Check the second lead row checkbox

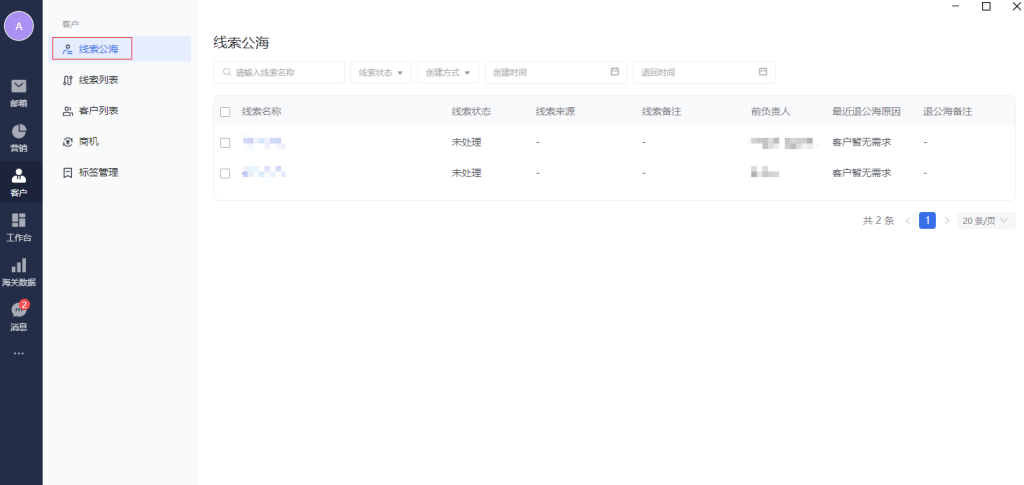click(225, 173)
